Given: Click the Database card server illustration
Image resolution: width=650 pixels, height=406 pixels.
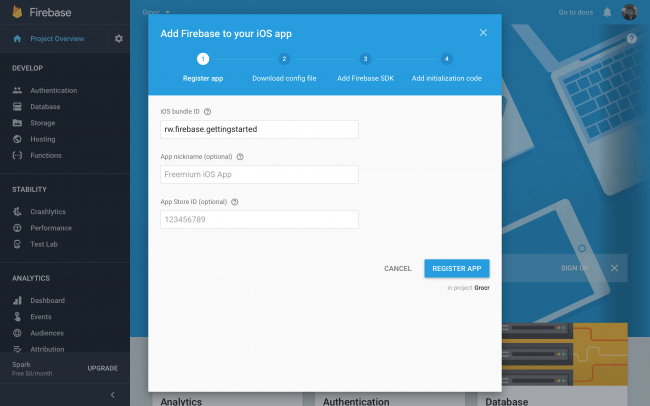Looking at the screenshot, I should [x=564, y=354].
